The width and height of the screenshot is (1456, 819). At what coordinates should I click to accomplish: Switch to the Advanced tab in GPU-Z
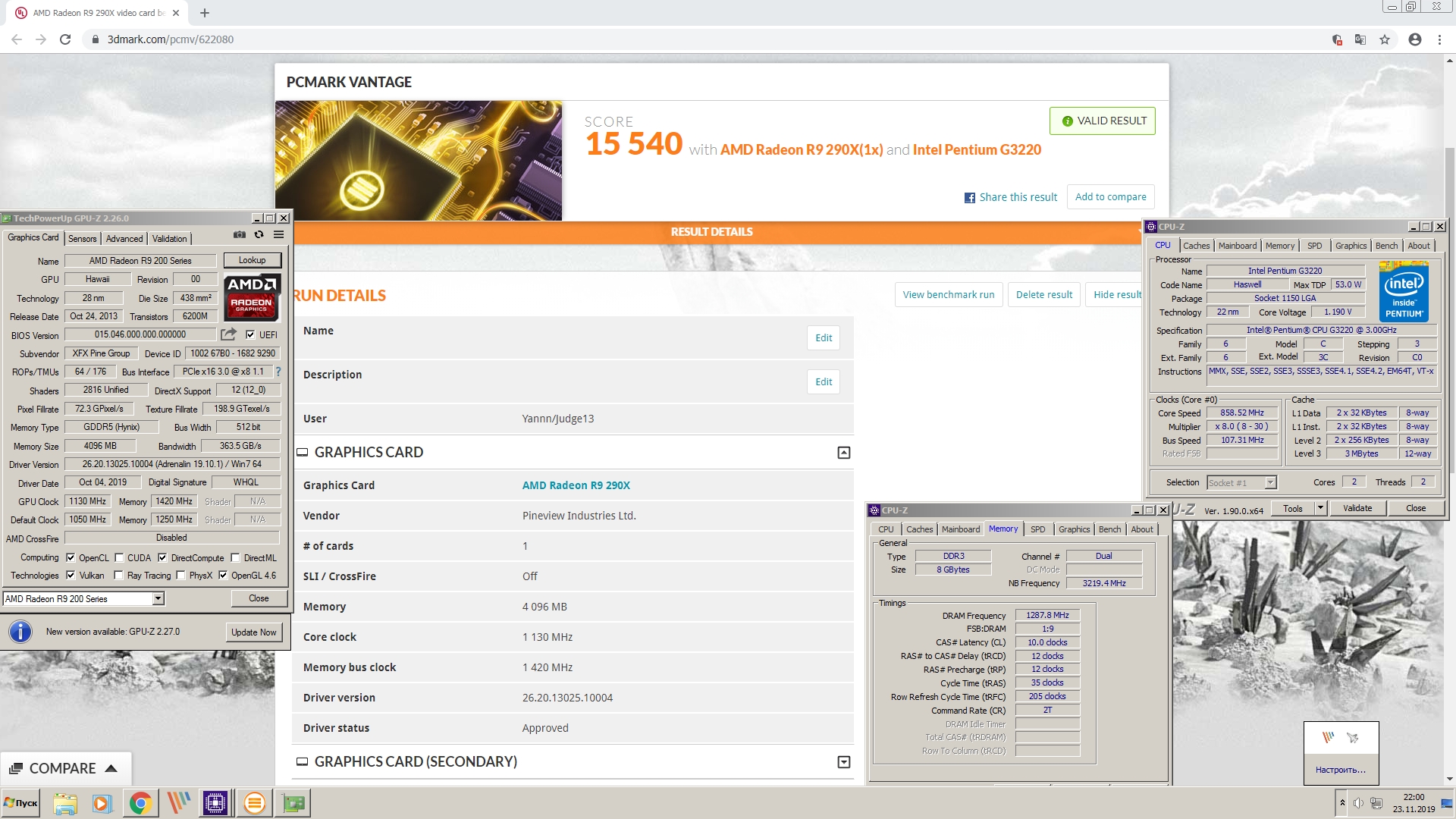point(124,239)
